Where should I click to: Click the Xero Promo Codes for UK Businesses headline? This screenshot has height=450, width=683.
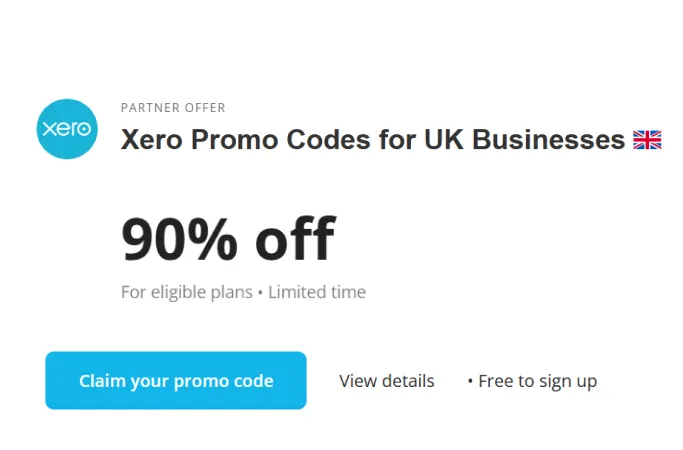pyautogui.click(x=372, y=140)
